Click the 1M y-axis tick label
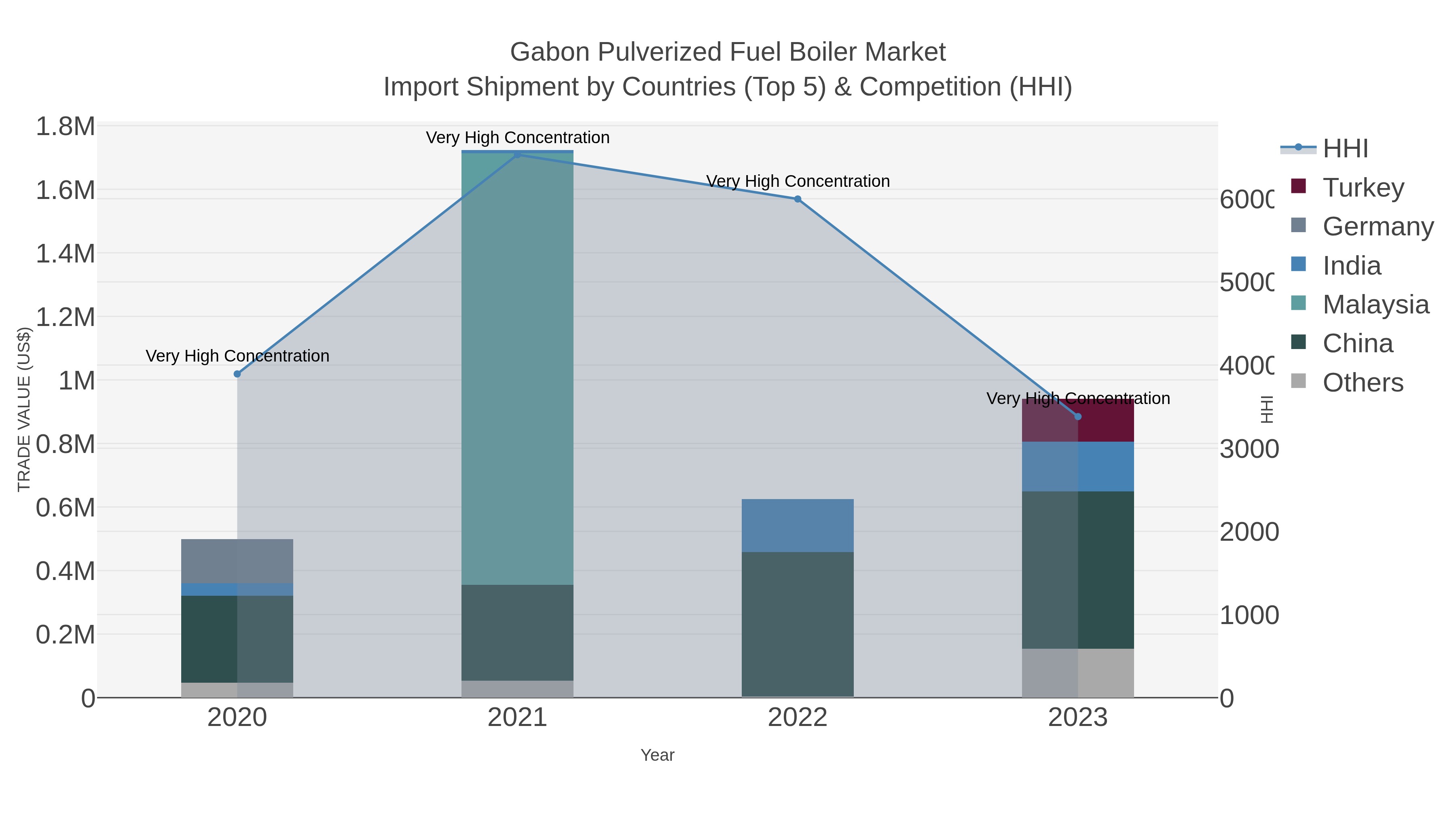This screenshot has height=819, width=1456. click(x=77, y=381)
